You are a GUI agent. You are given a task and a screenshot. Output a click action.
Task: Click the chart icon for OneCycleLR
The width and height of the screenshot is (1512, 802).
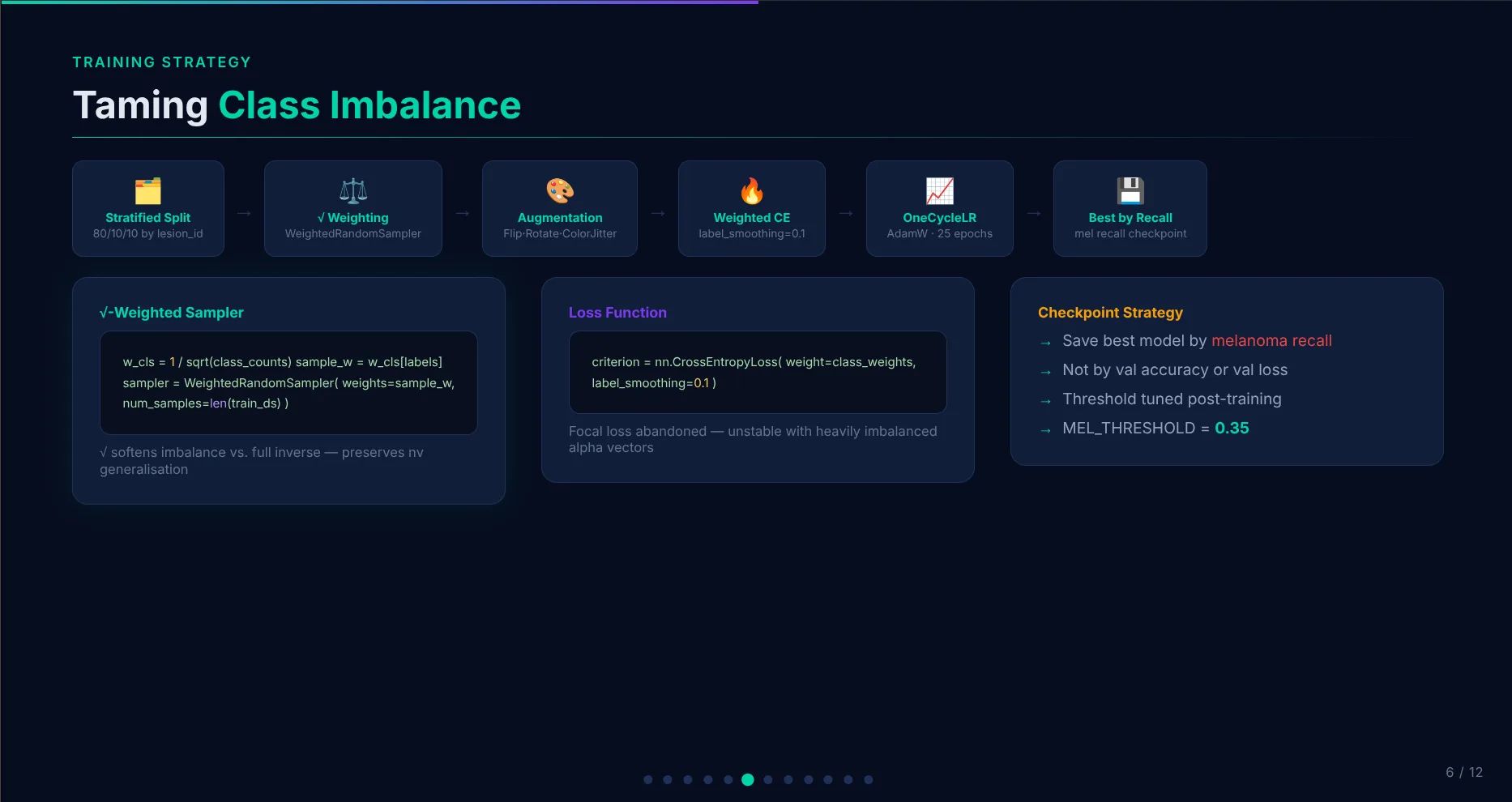(x=940, y=191)
